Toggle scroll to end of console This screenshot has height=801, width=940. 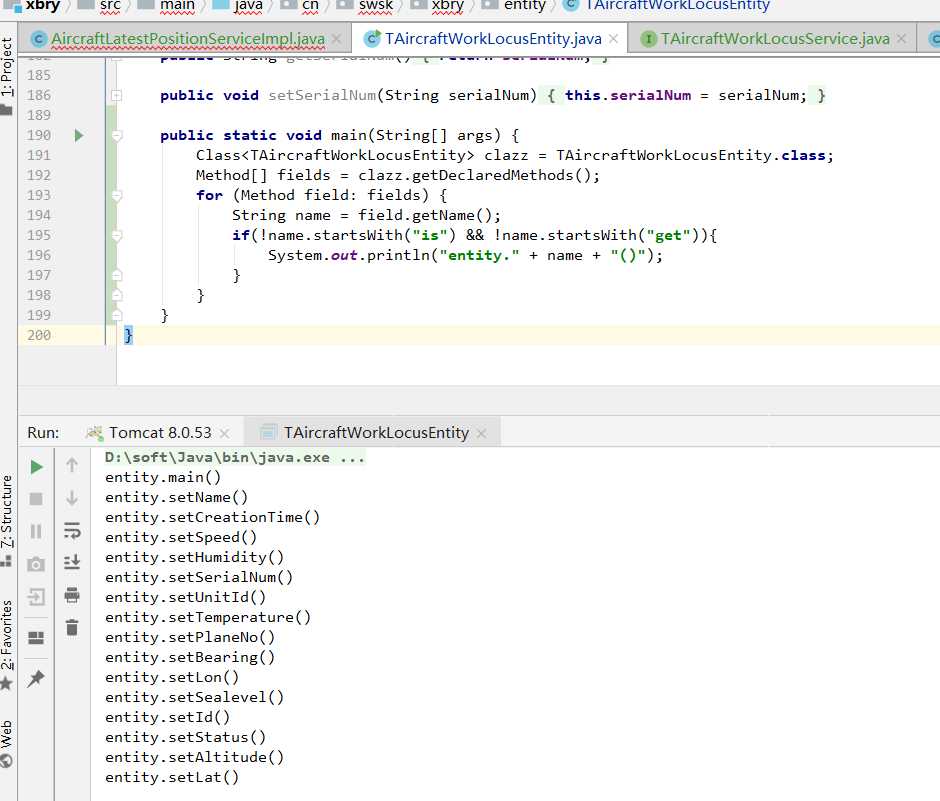point(72,562)
